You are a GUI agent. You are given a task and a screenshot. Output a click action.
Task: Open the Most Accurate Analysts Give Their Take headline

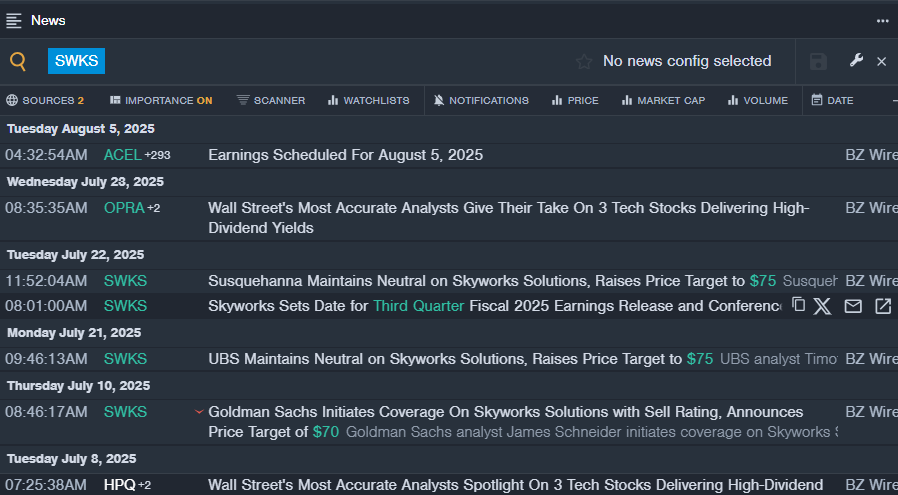[x=509, y=218]
